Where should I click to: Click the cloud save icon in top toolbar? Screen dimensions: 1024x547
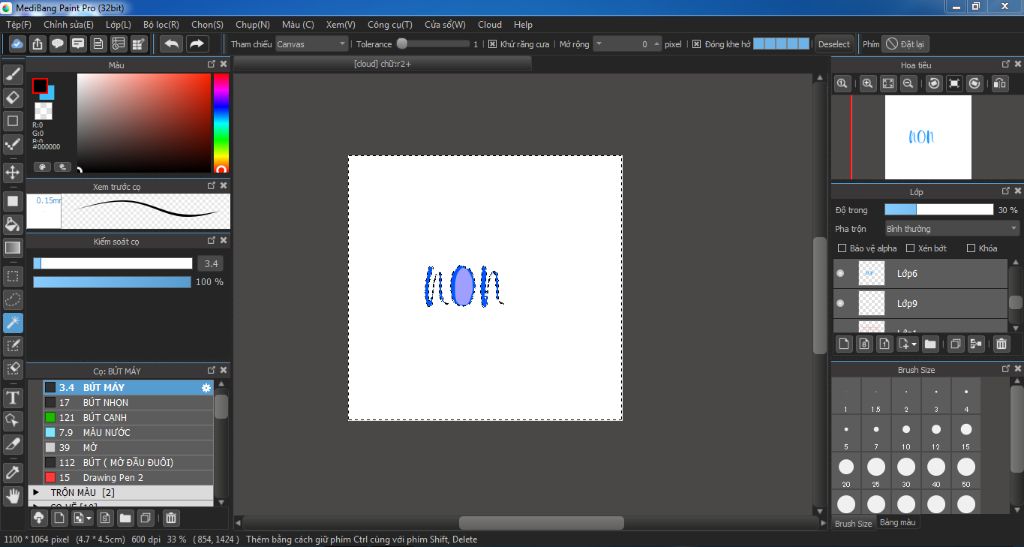tap(17, 44)
